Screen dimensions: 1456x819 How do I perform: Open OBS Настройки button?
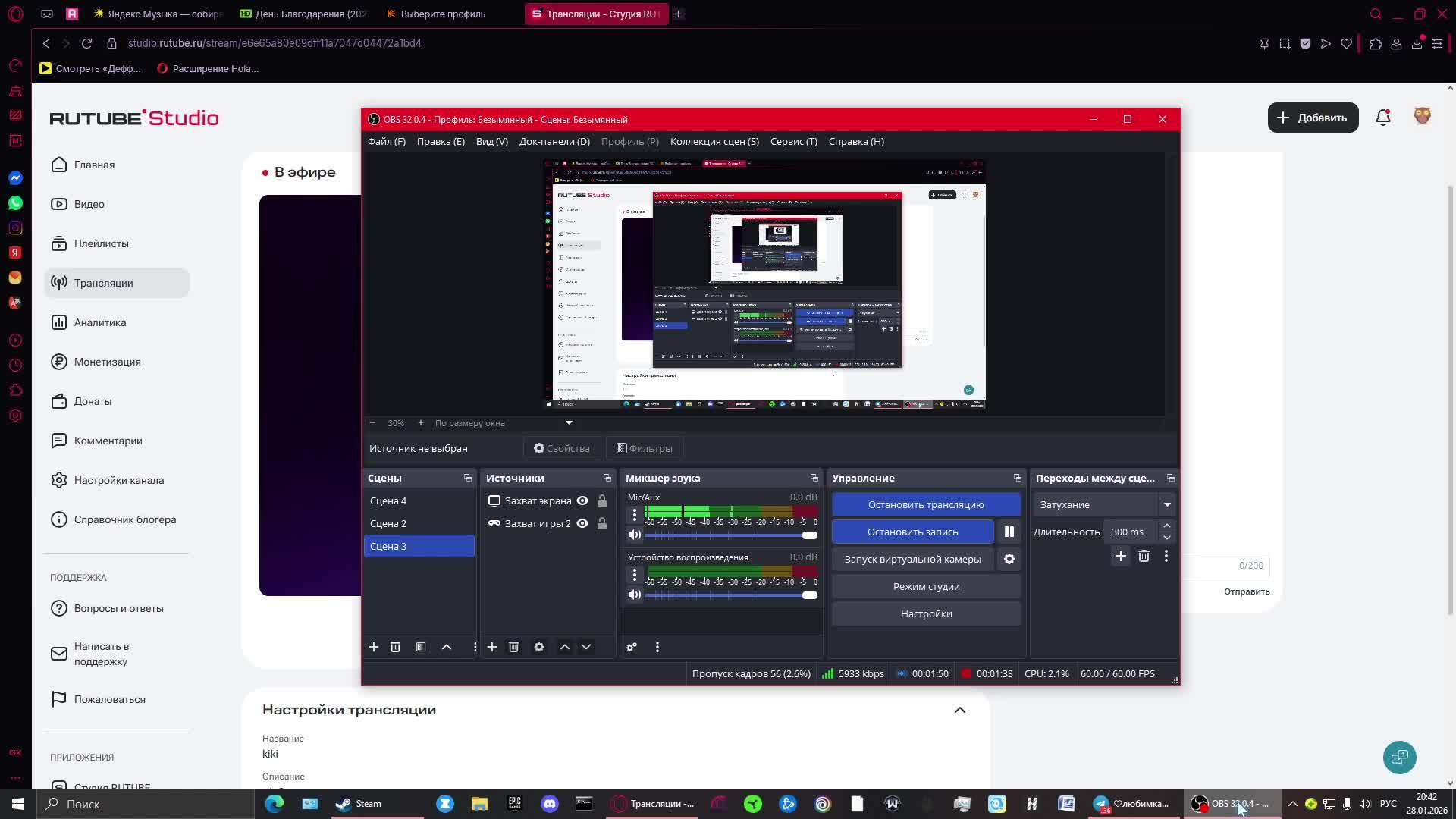(x=925, y=613)
